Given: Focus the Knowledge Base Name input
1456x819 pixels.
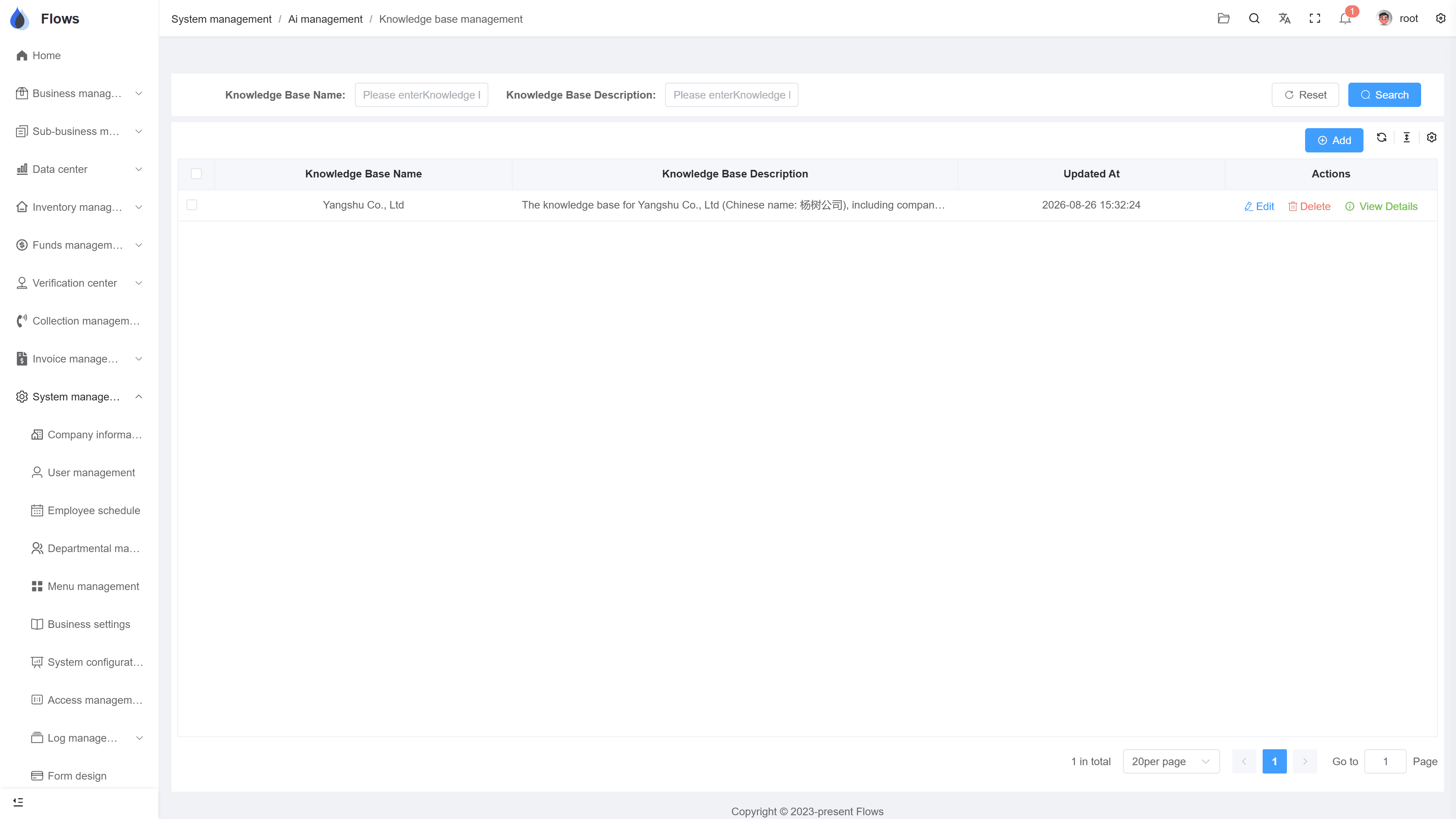Looking at the screenshot, I should tap(422, 95).
